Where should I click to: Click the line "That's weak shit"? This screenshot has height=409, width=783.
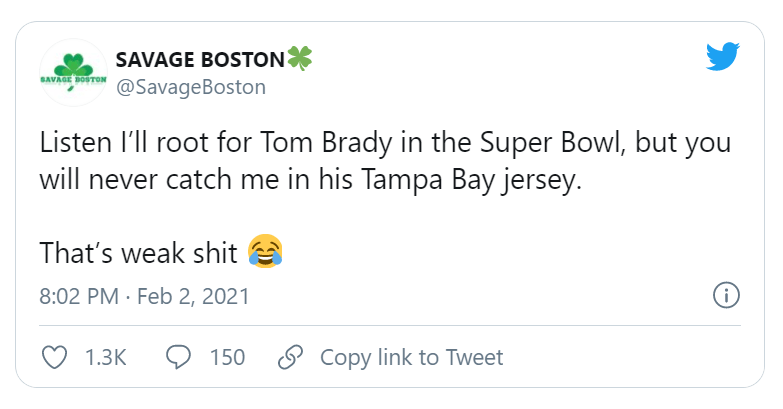[138, 252]
